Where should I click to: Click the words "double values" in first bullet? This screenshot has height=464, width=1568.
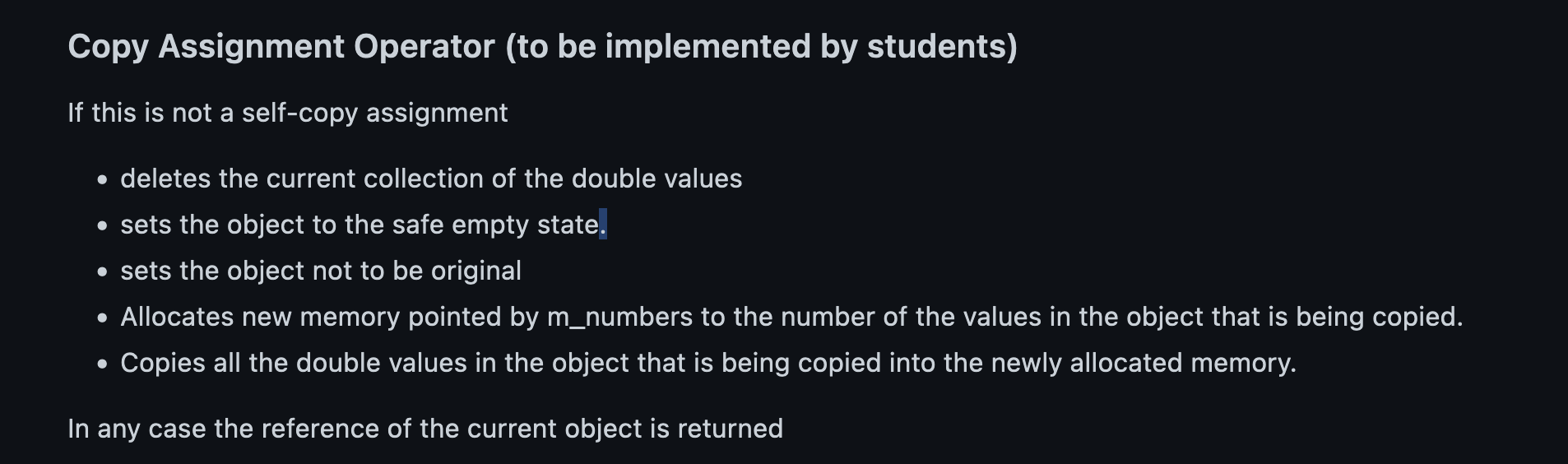click(656, 179)
